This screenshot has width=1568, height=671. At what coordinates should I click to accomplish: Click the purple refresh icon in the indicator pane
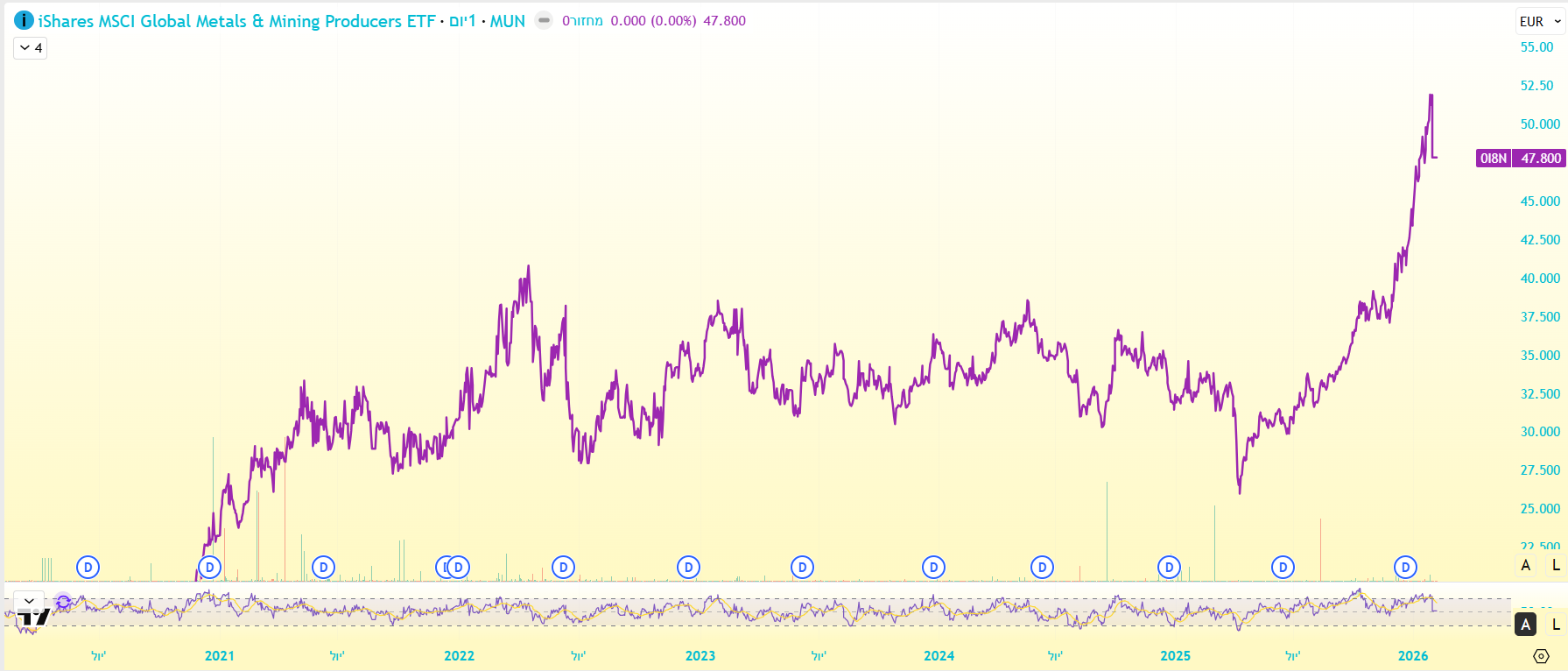click(63, 602)
